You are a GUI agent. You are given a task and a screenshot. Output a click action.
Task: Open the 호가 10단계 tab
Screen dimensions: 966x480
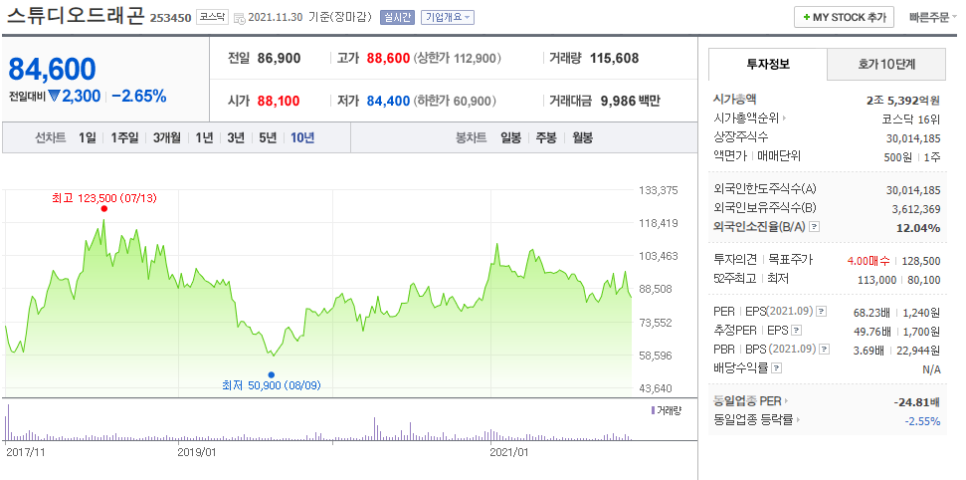coord(886,64)
